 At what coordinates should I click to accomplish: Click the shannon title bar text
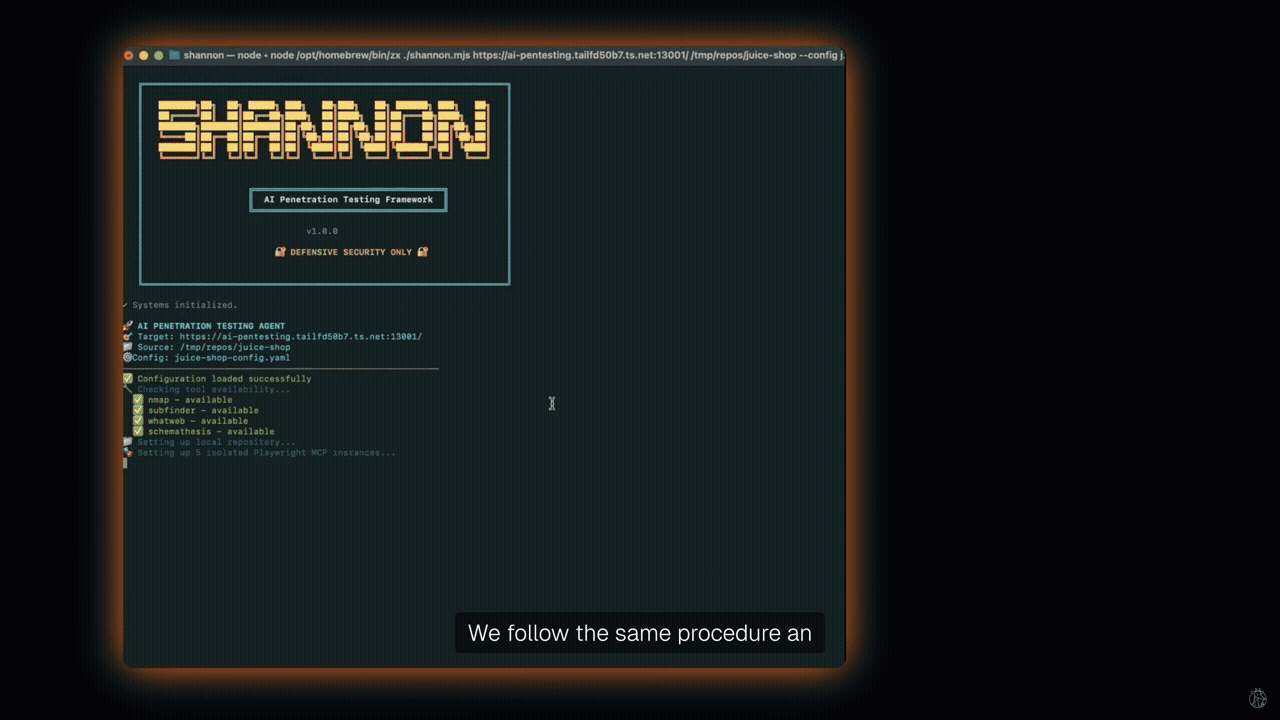click(x=203, y=55)
